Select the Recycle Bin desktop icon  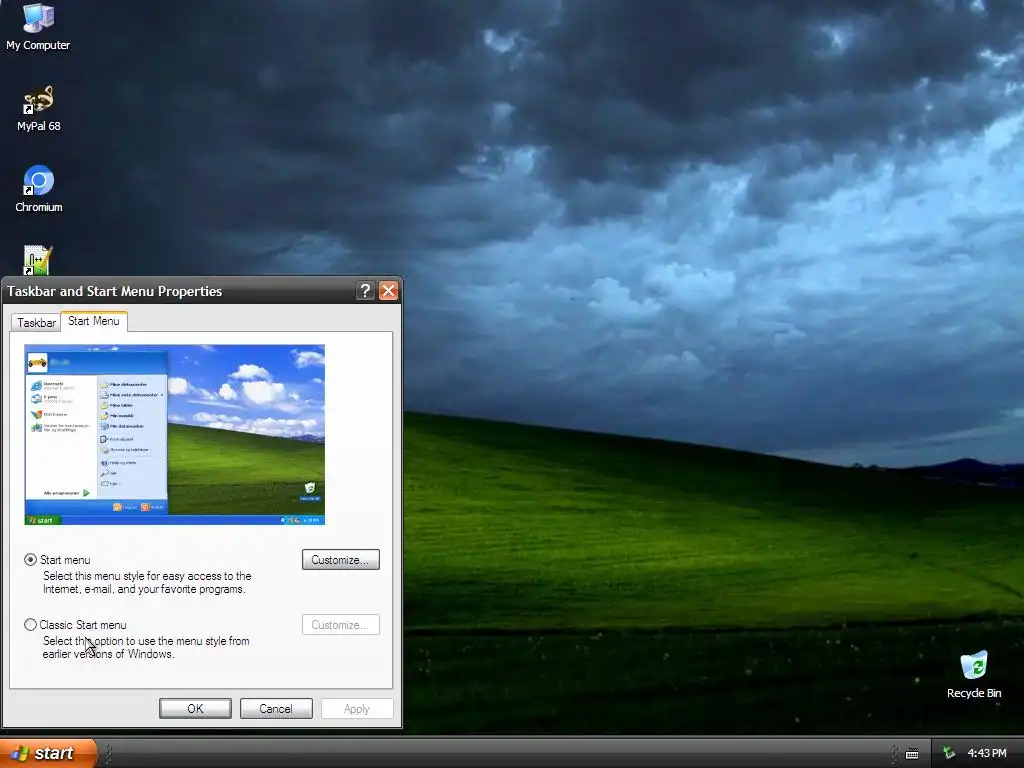point(974,675)
